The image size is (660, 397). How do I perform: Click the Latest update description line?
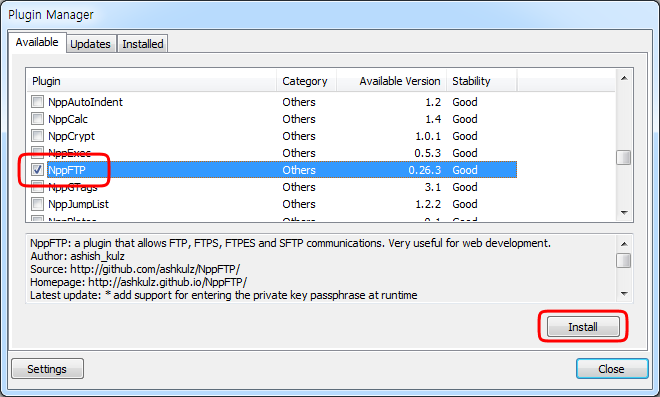pyautogui.click(x=224, y=295)
